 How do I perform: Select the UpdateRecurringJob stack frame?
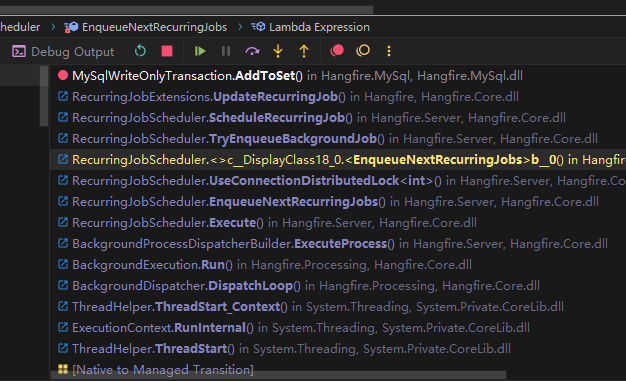coord(338,97)
